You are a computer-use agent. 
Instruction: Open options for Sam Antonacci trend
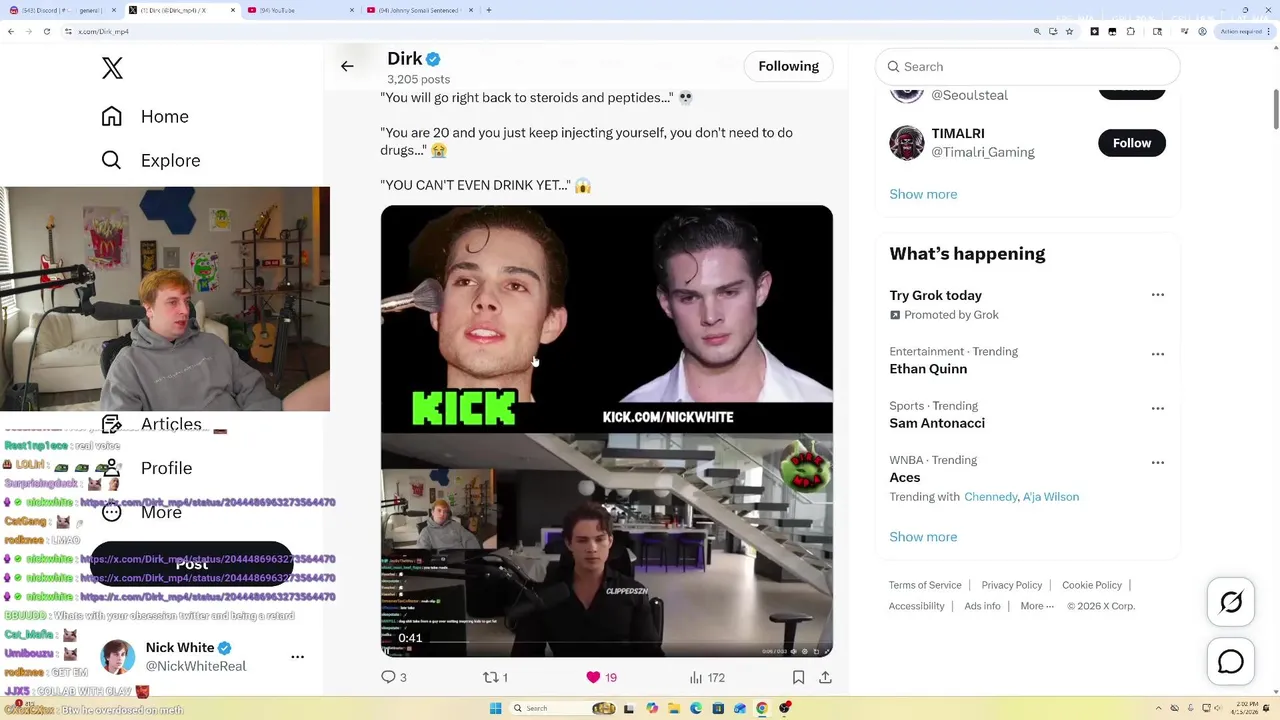point(1157,408)
